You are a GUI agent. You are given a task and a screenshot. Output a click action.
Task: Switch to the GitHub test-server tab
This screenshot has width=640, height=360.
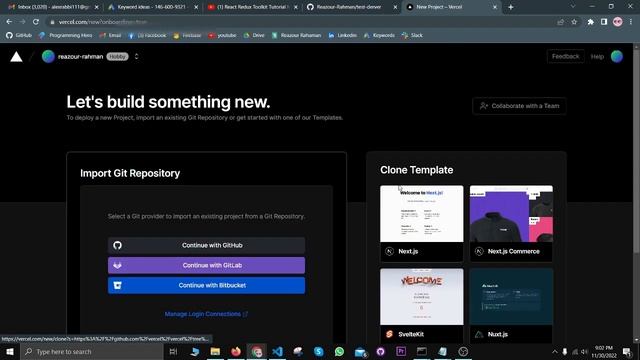click(x=351, y=7)
